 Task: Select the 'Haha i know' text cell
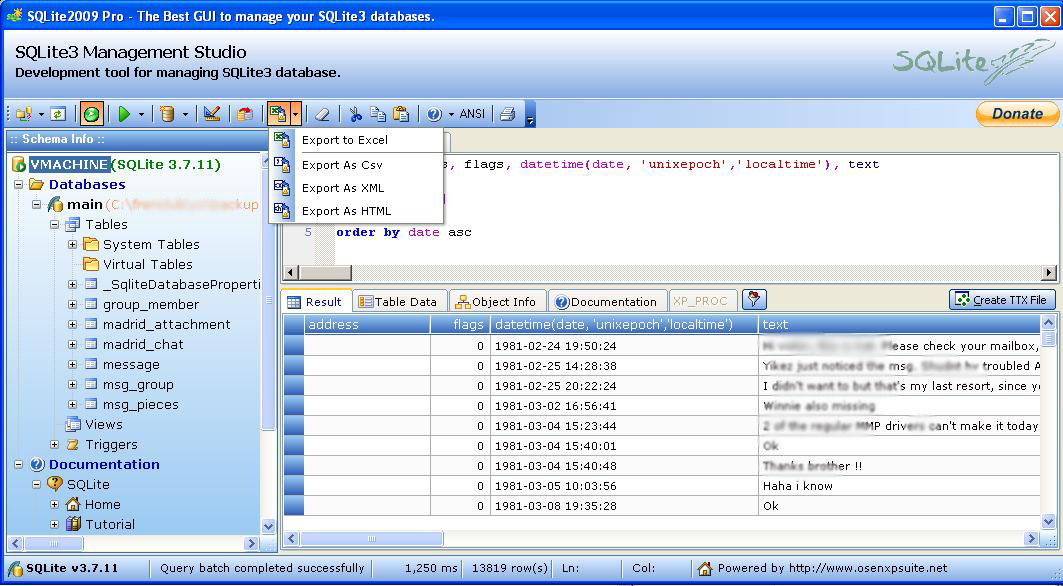[x=899, y=486]
